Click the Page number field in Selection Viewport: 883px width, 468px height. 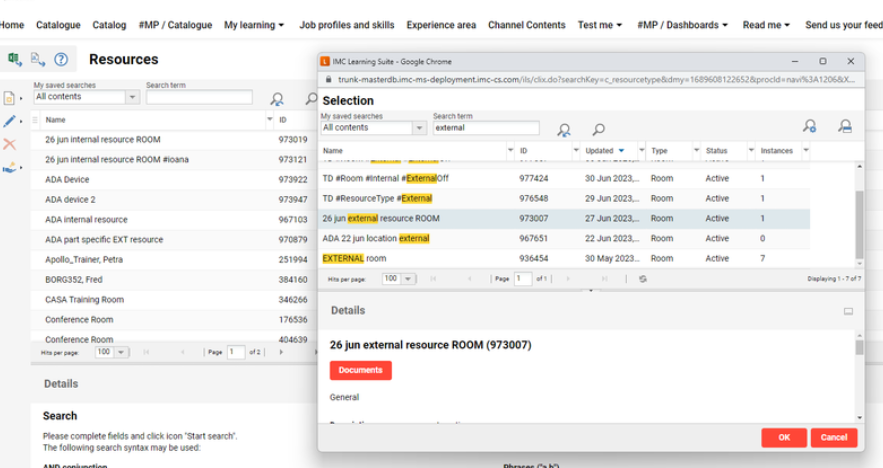coord(523,279)
